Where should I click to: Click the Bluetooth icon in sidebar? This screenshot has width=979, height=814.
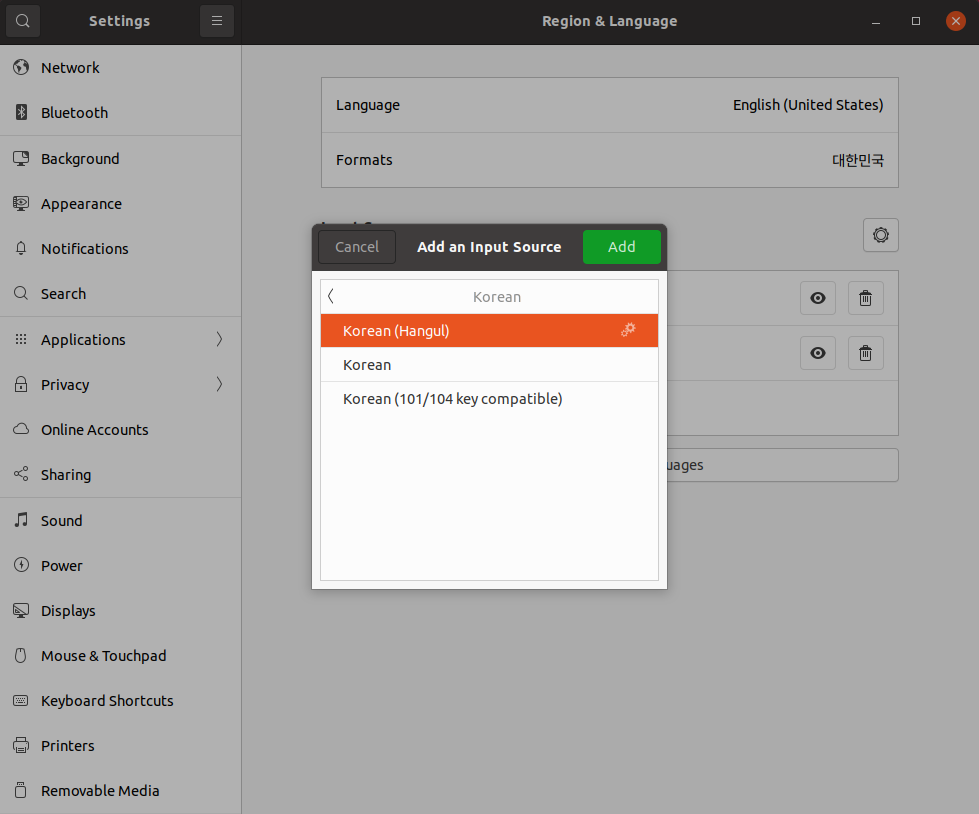pos(21,113)
